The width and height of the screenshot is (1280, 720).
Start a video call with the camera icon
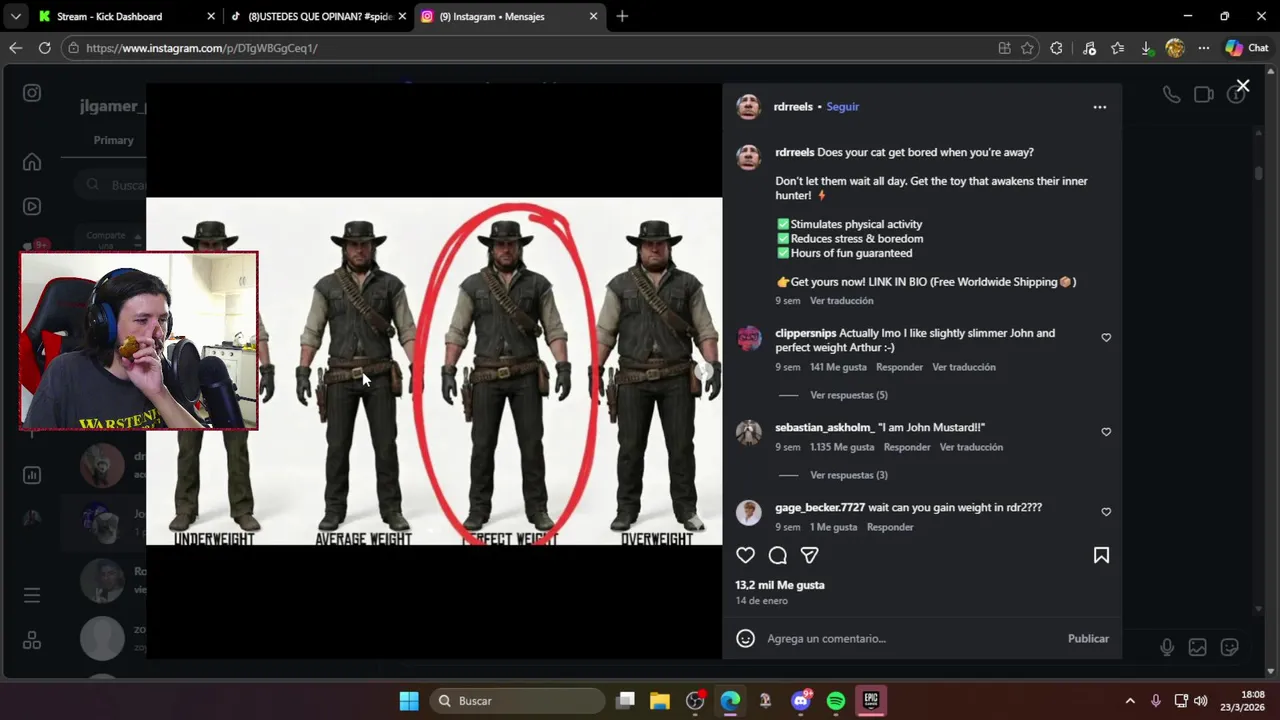click(x=1204, y=94)
